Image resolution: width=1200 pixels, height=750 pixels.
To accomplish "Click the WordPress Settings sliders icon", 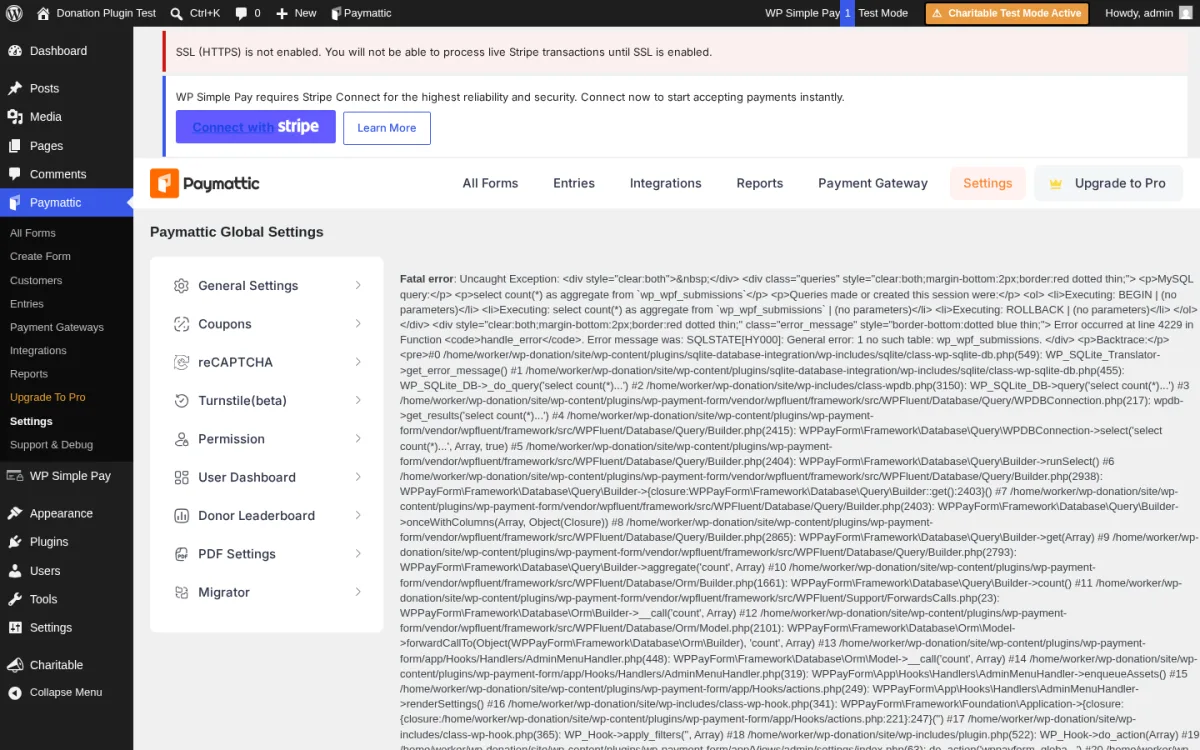I will [x=15, y=628].
